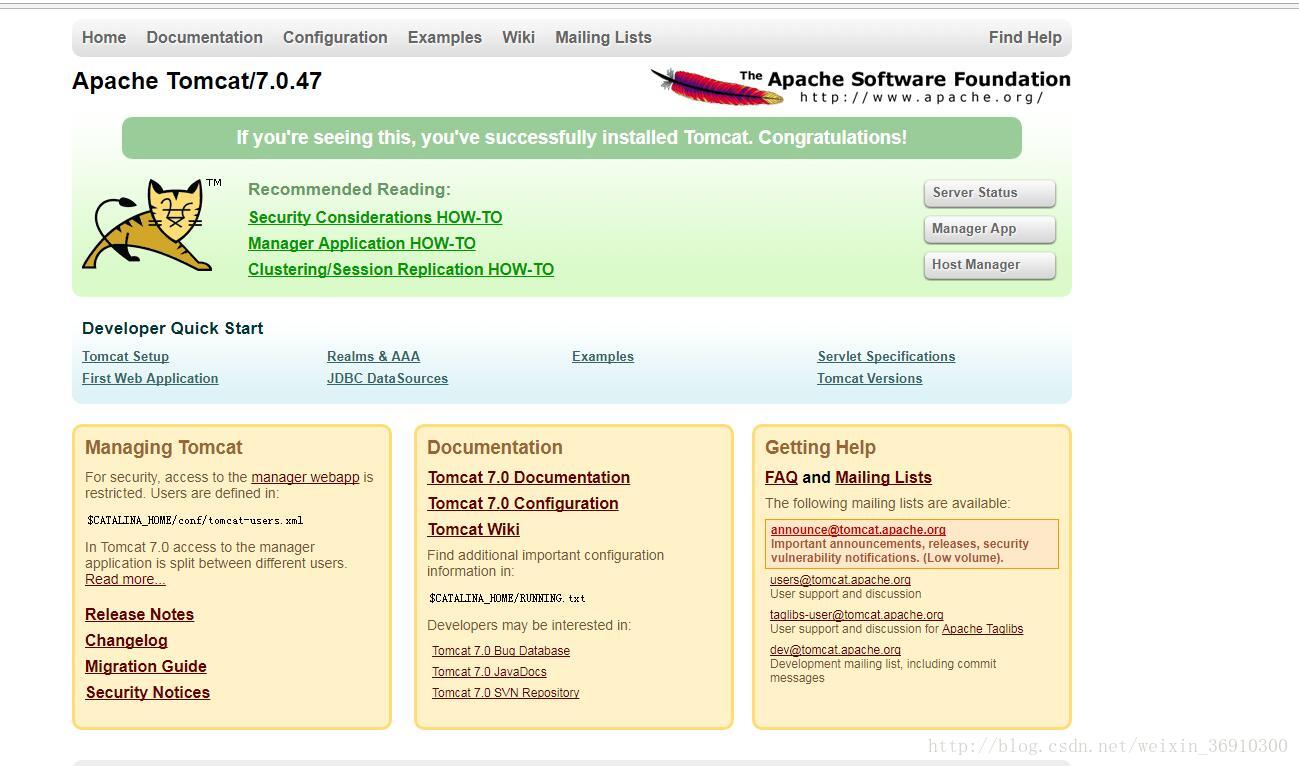Screen dimensions: 1299x766
Task: Click the Apache Software Foundation feather logo
Action: [860, 87]
